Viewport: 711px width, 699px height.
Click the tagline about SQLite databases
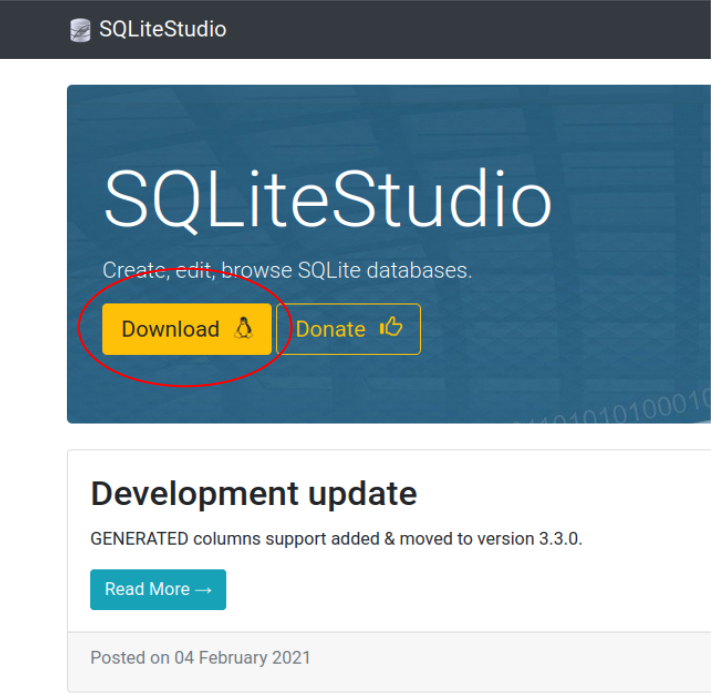click(x=287, y=270)
